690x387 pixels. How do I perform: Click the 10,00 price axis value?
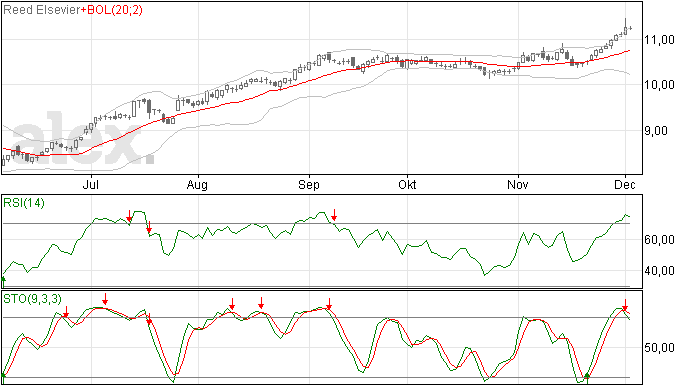point(659,85)
